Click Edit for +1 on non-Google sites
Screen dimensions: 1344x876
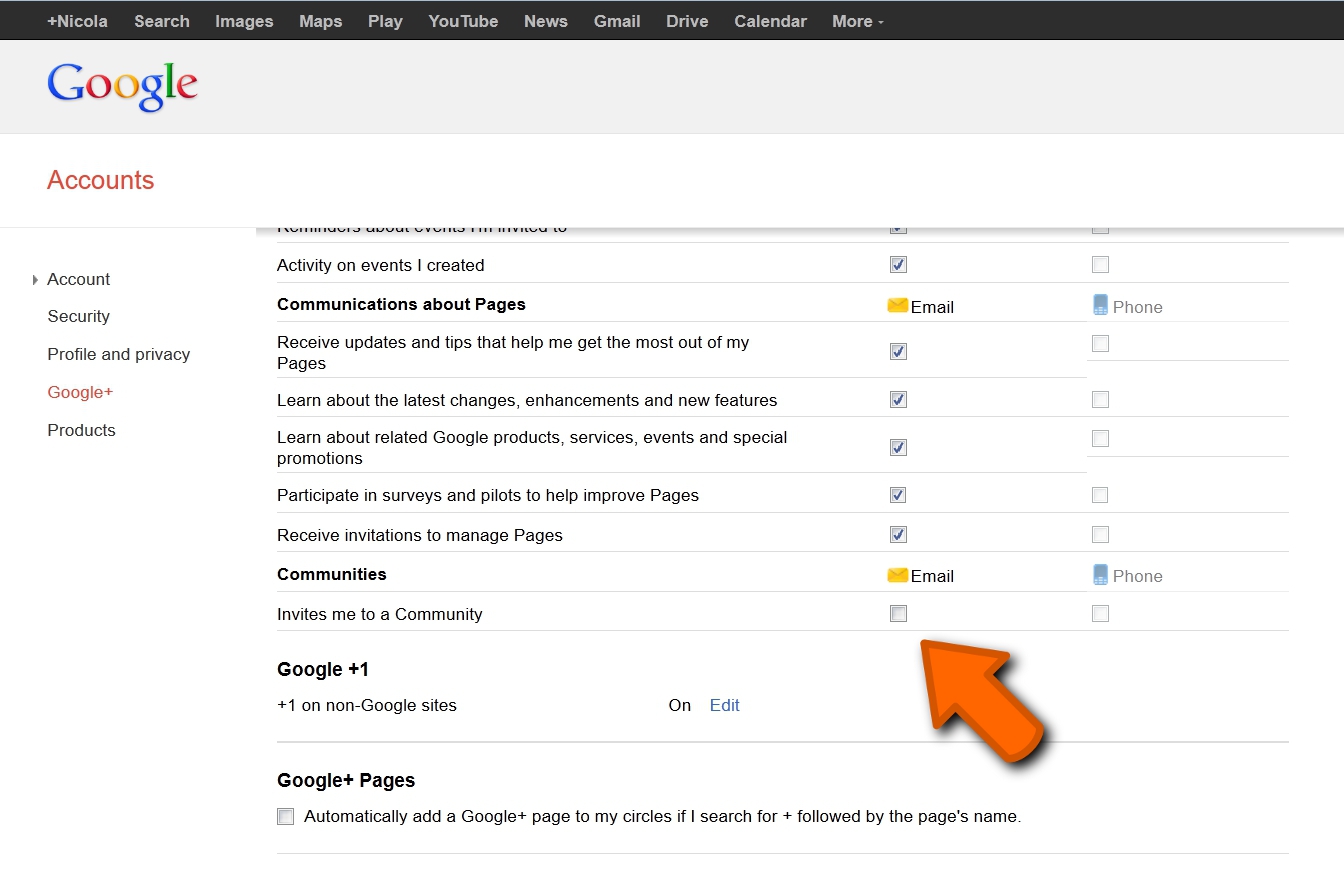(x=724, y=705)
